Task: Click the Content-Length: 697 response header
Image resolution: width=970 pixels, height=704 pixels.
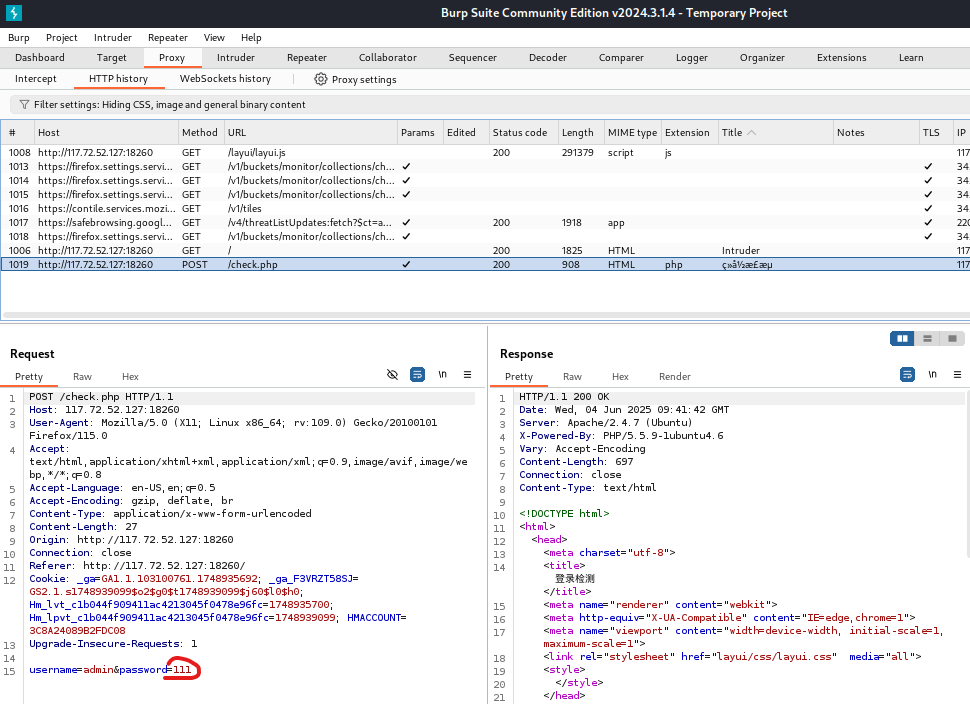Action: point(576,461)
